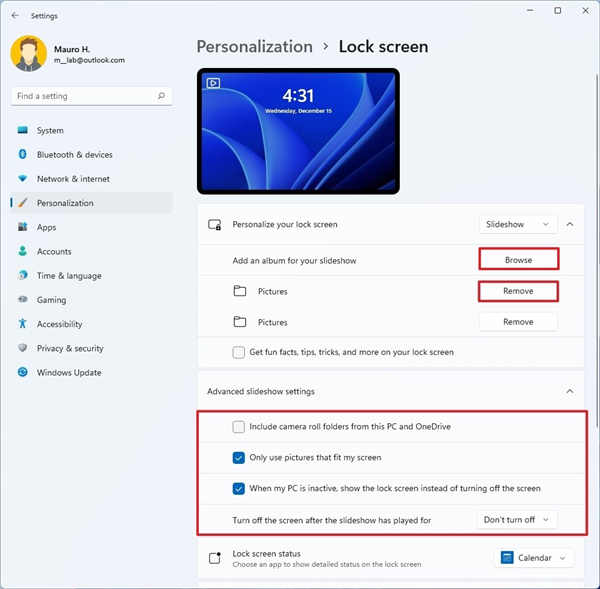Click the Network wifi icon in the sidebar
The width and height of the screenshot is (600, 589).
tap(23, 178)
